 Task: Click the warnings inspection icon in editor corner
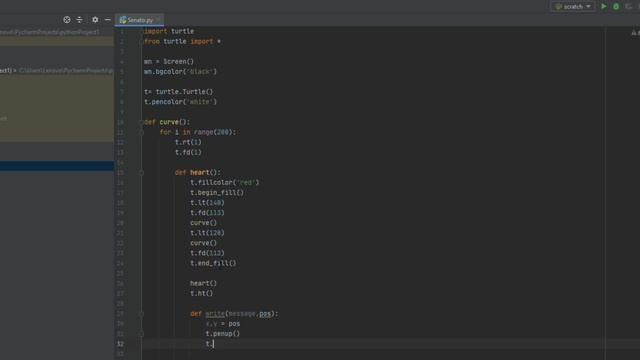(x=634, y=32)
